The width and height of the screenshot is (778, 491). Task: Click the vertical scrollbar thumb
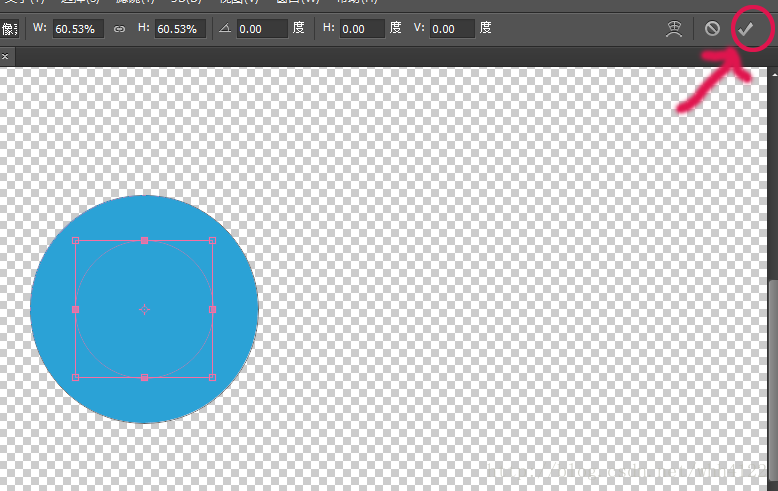tap(774, 382)
